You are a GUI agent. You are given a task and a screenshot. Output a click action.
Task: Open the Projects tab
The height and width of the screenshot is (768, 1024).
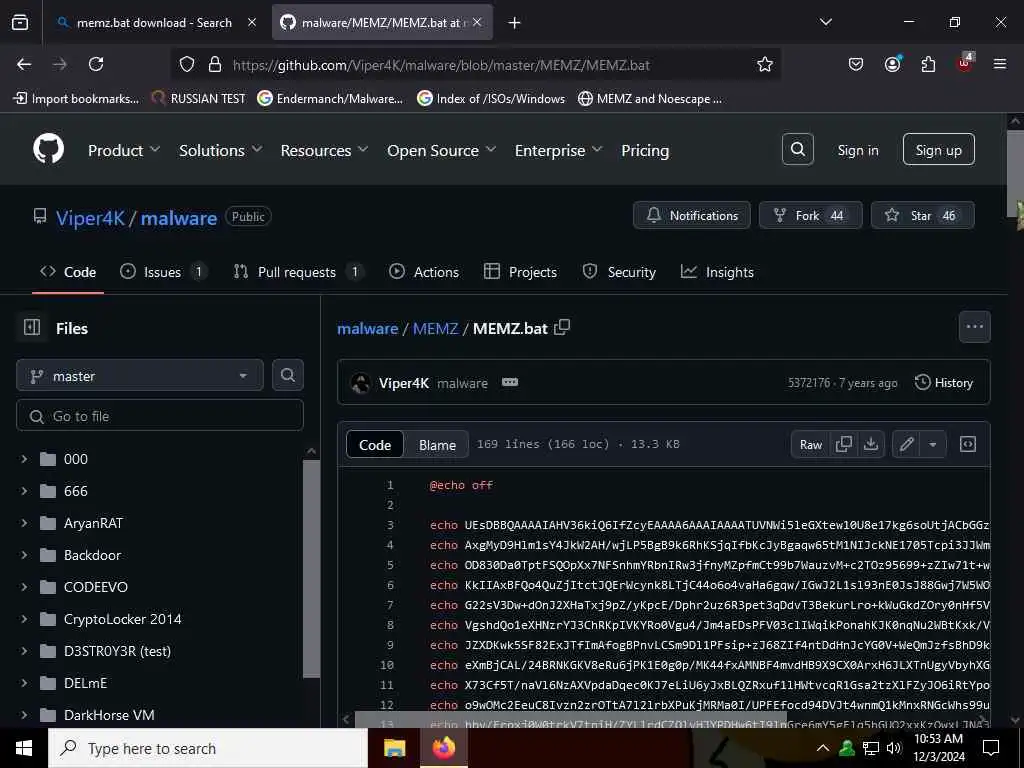click(x=520, y=272)
